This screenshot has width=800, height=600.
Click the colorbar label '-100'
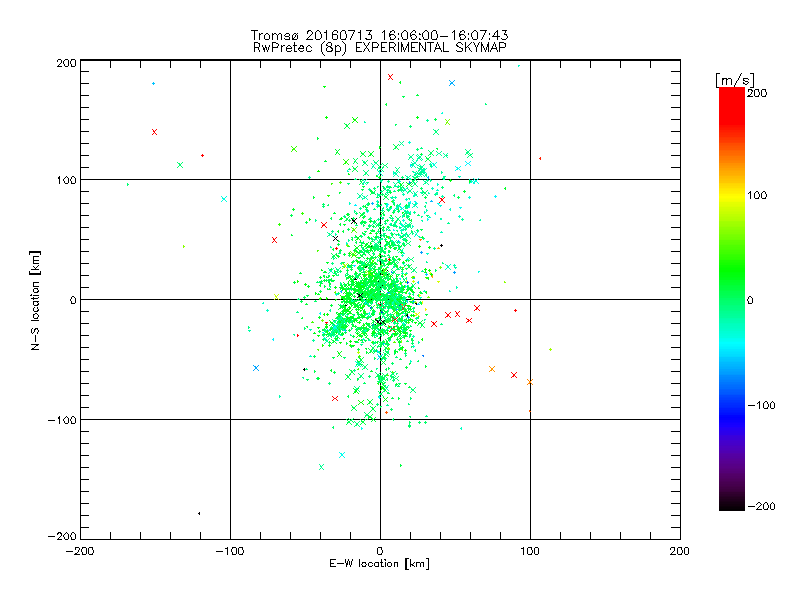[761, 405]
